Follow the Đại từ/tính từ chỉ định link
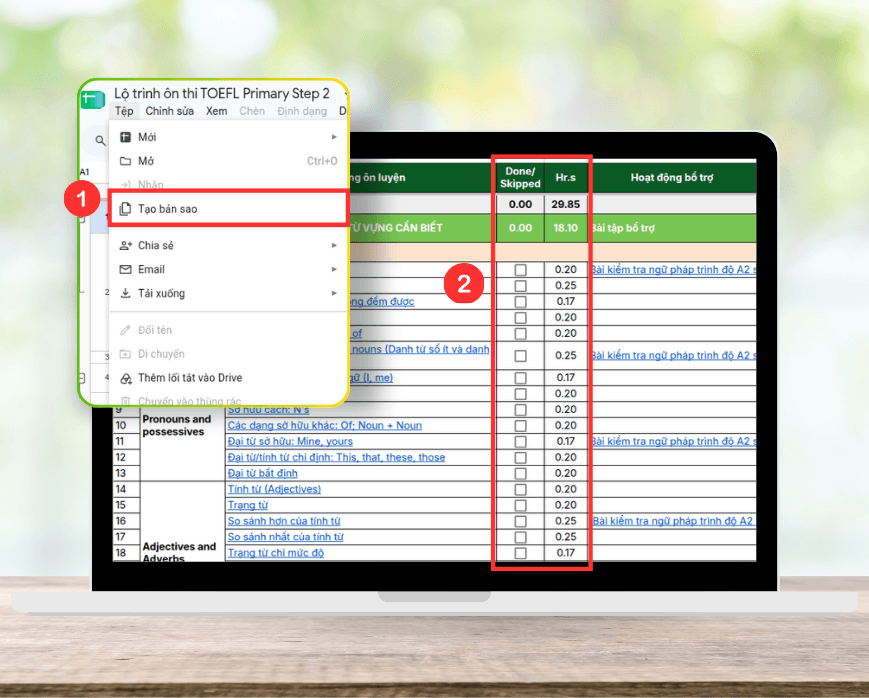 point(336,457)
